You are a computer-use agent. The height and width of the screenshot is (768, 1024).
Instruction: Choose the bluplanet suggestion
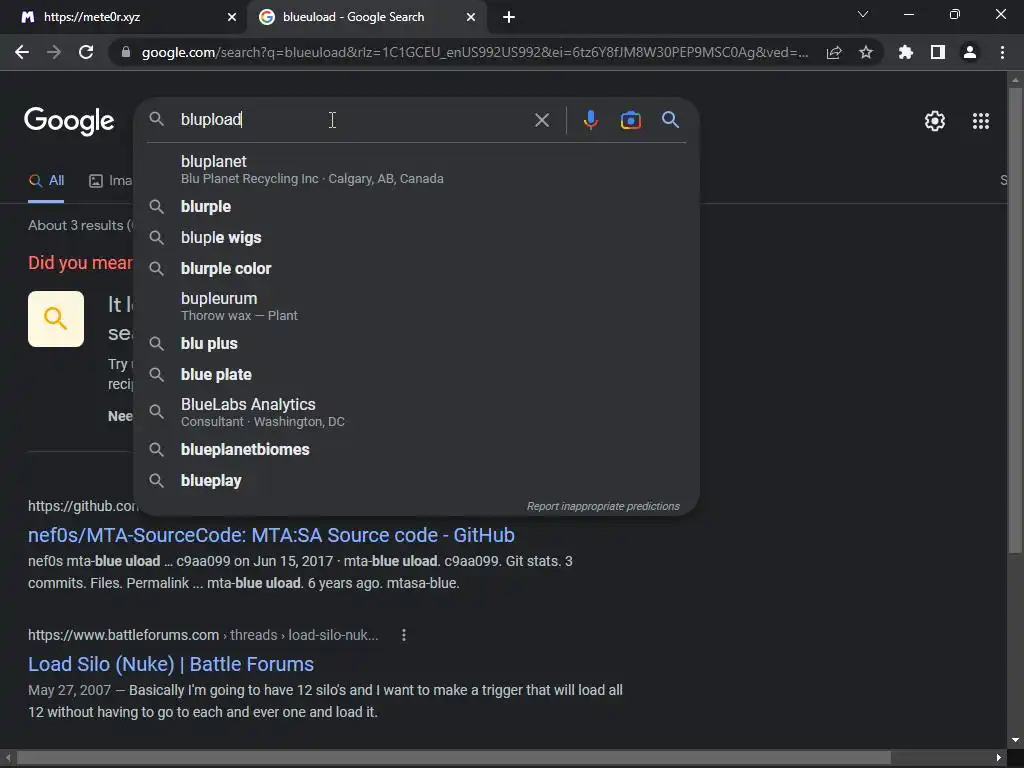click(x=417, y=169)
